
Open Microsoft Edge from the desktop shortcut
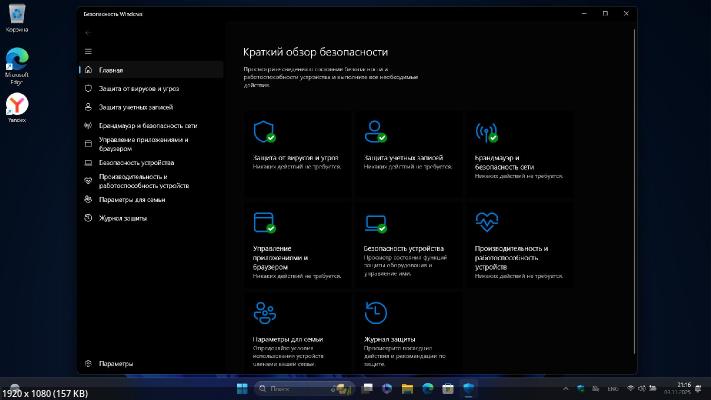pos(17,60)
